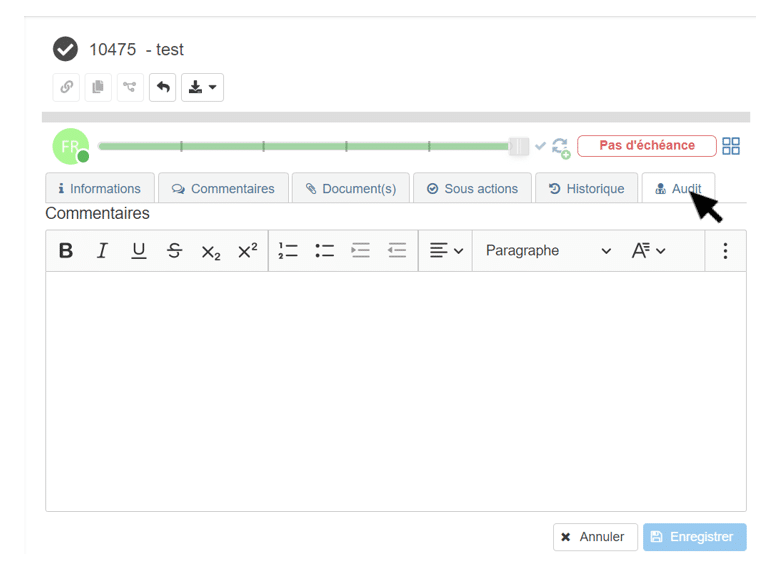Screen dimensions: 765x562
Task: Click the duplicate action icon
Action: pos(98,87)
